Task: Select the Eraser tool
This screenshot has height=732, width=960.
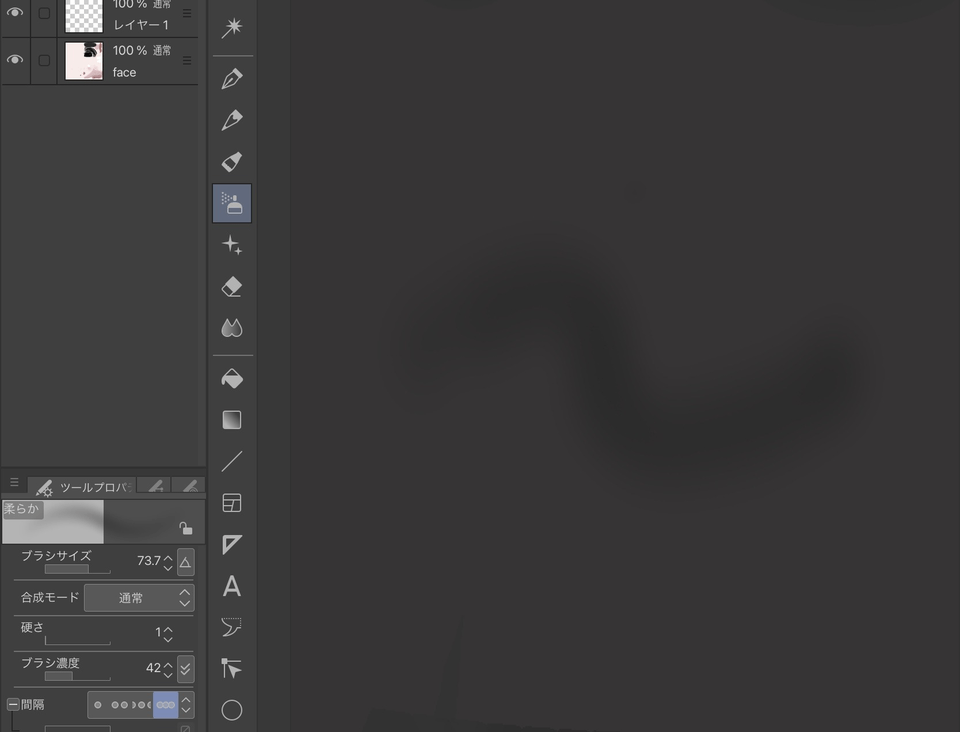Action: point(232,286)
